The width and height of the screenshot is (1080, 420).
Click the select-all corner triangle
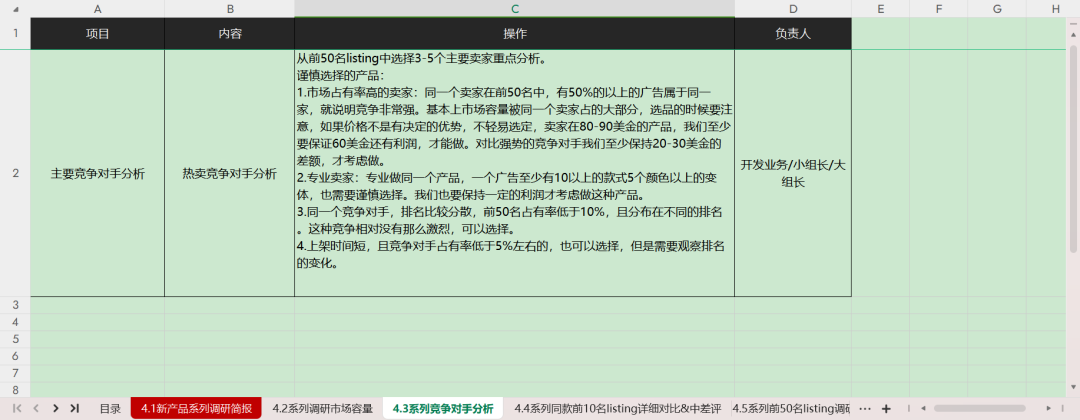[16, 9]
